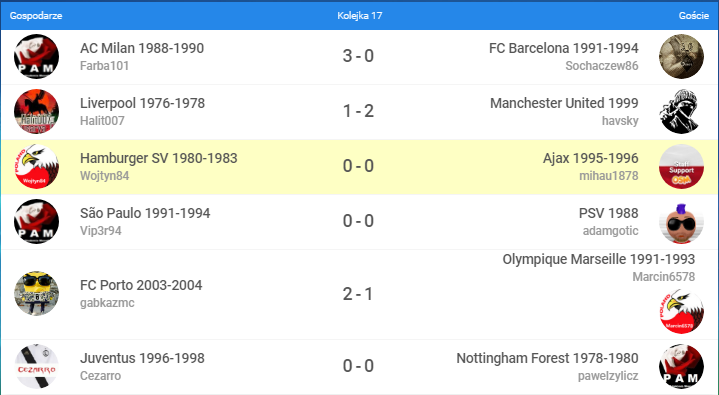Image resolution: width=719 pixels, height=395 pixels.
Task: Click the Kolejka 17 header
Action: click(360, 16)
